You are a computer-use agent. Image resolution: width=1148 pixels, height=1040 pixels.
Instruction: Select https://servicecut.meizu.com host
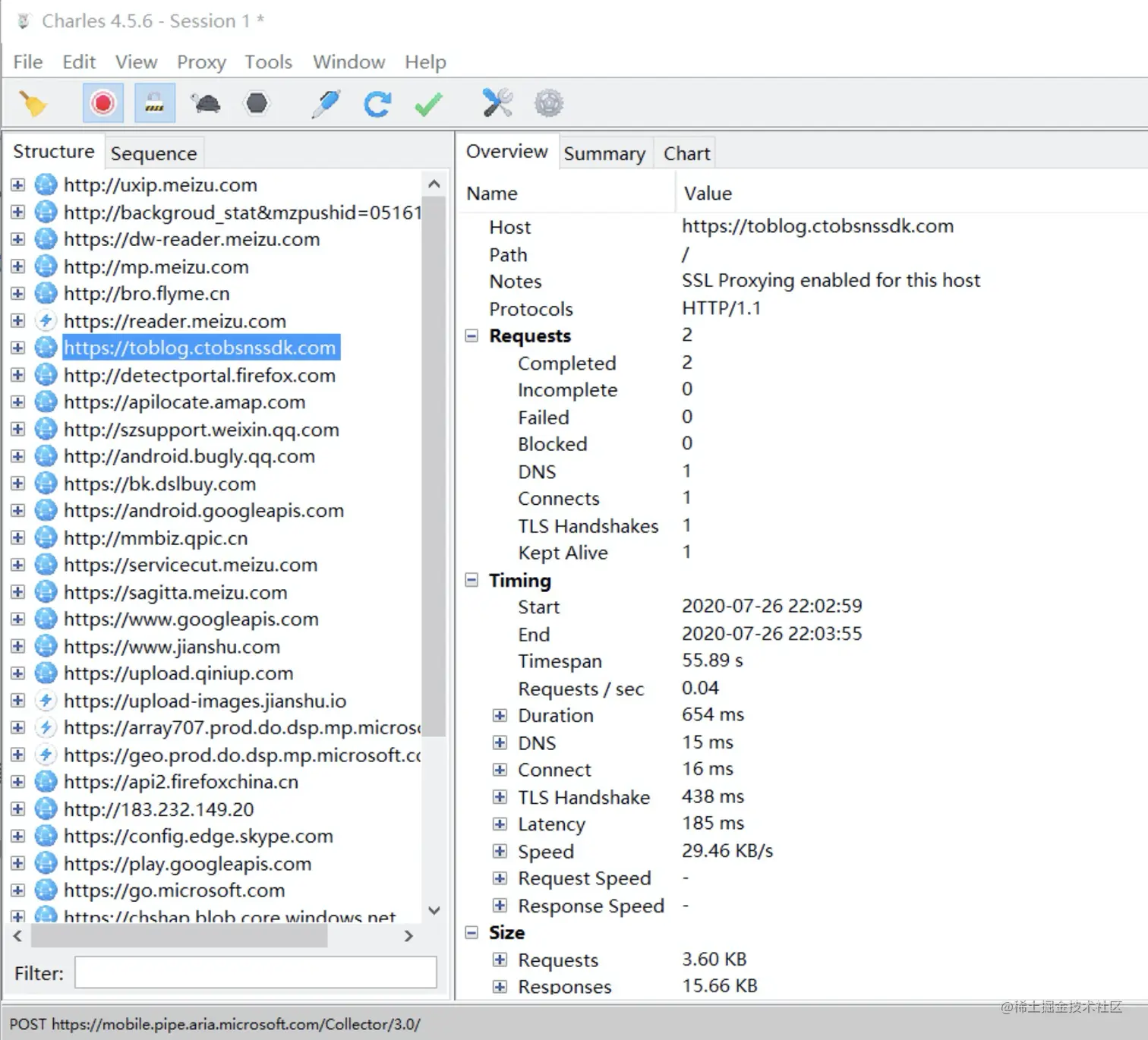click(191, 565)
